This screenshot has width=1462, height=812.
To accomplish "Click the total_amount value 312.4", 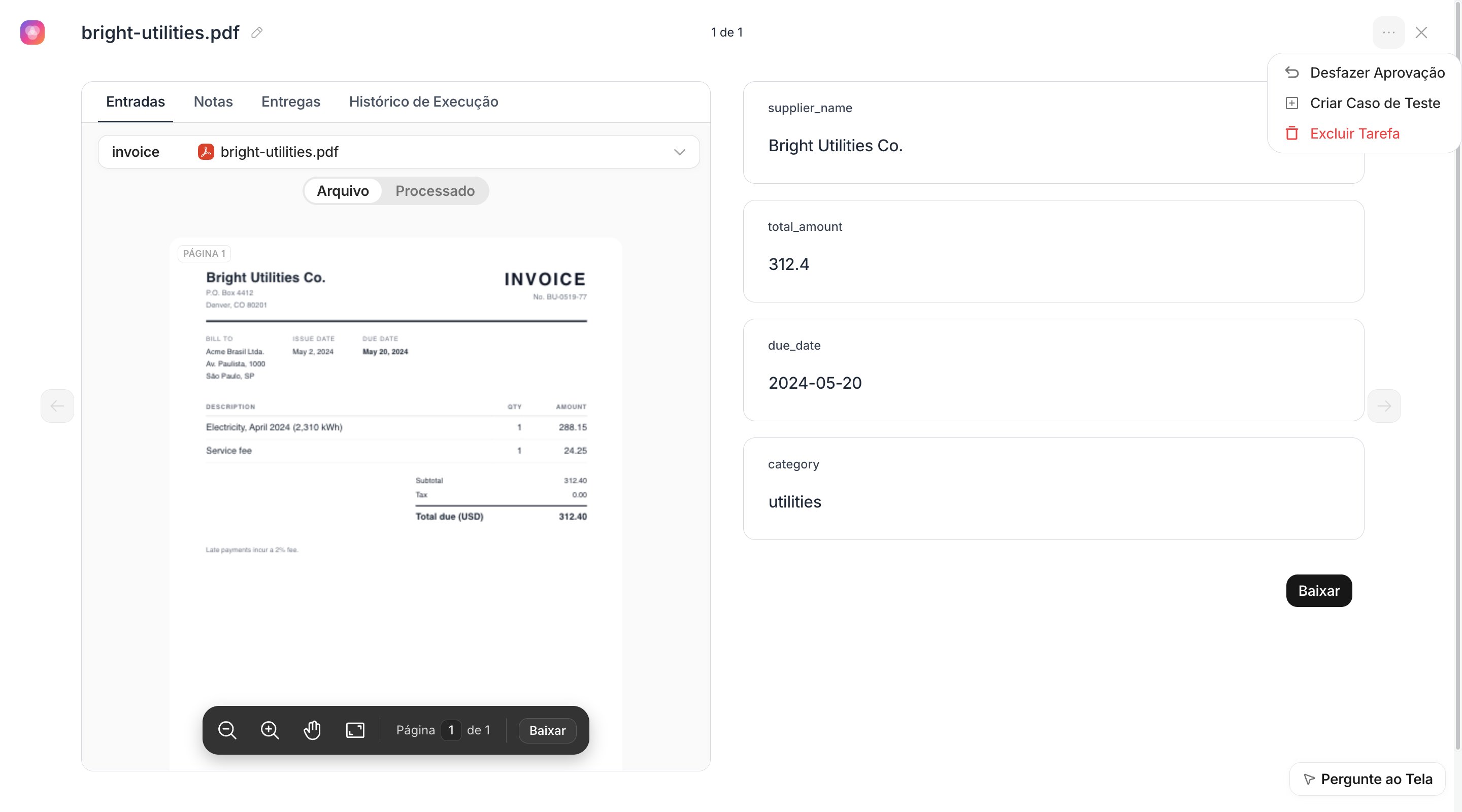I will [x=788, y=264].
